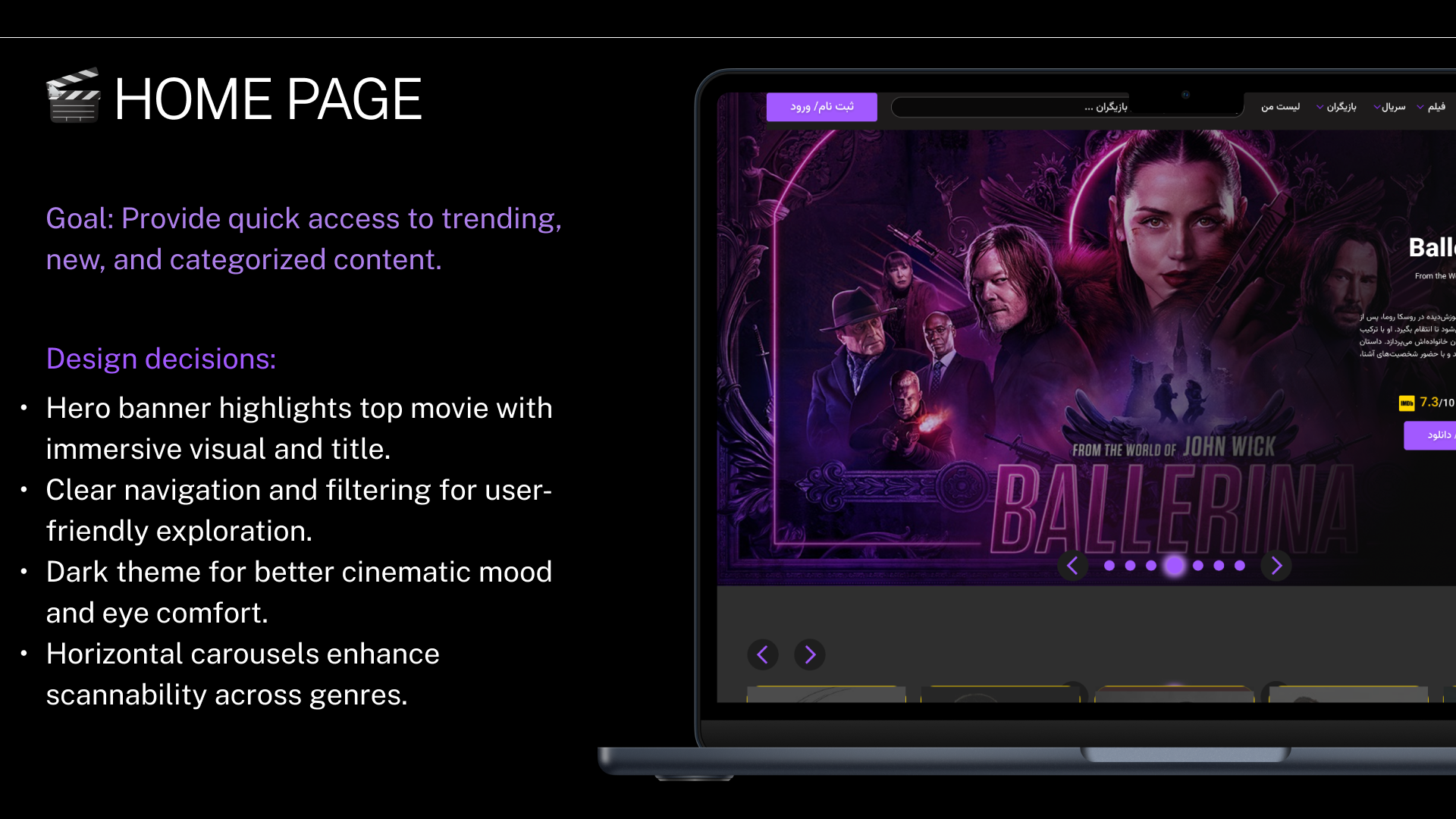The width and height of the screenshot is (1456, 819).
Task: Expand the series (سریال) dropdown chevron
Action: click(1377, 108)
